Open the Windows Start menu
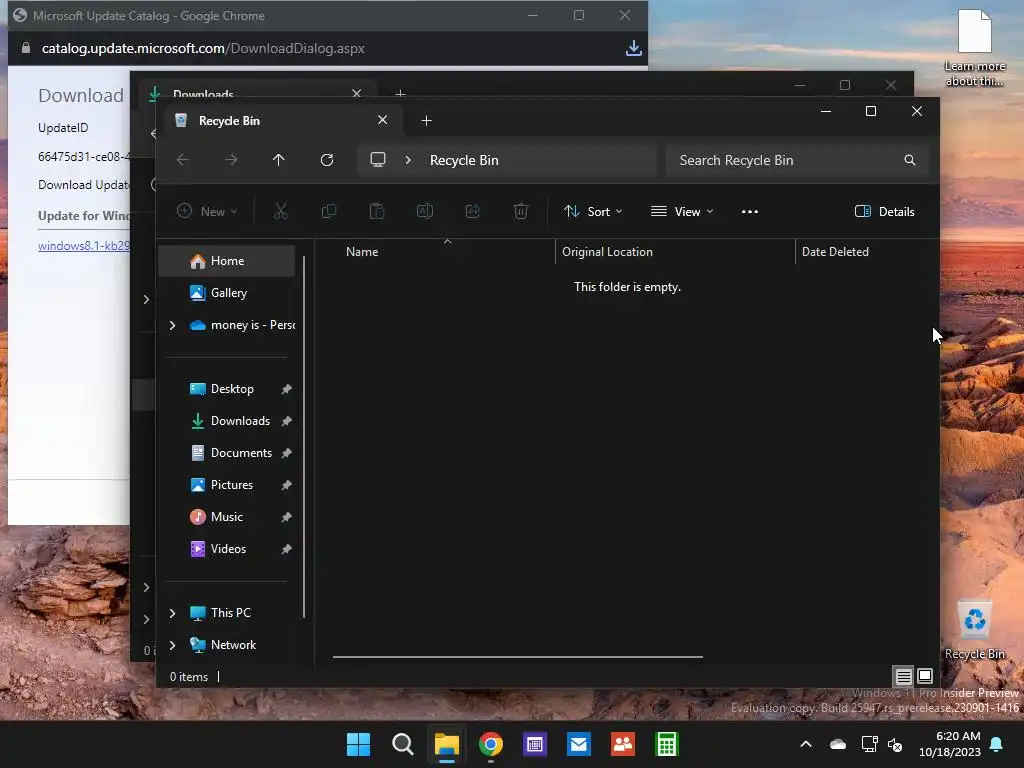Image resolution: width=1024 pixels, height=768 pixels. coord(358,744)
